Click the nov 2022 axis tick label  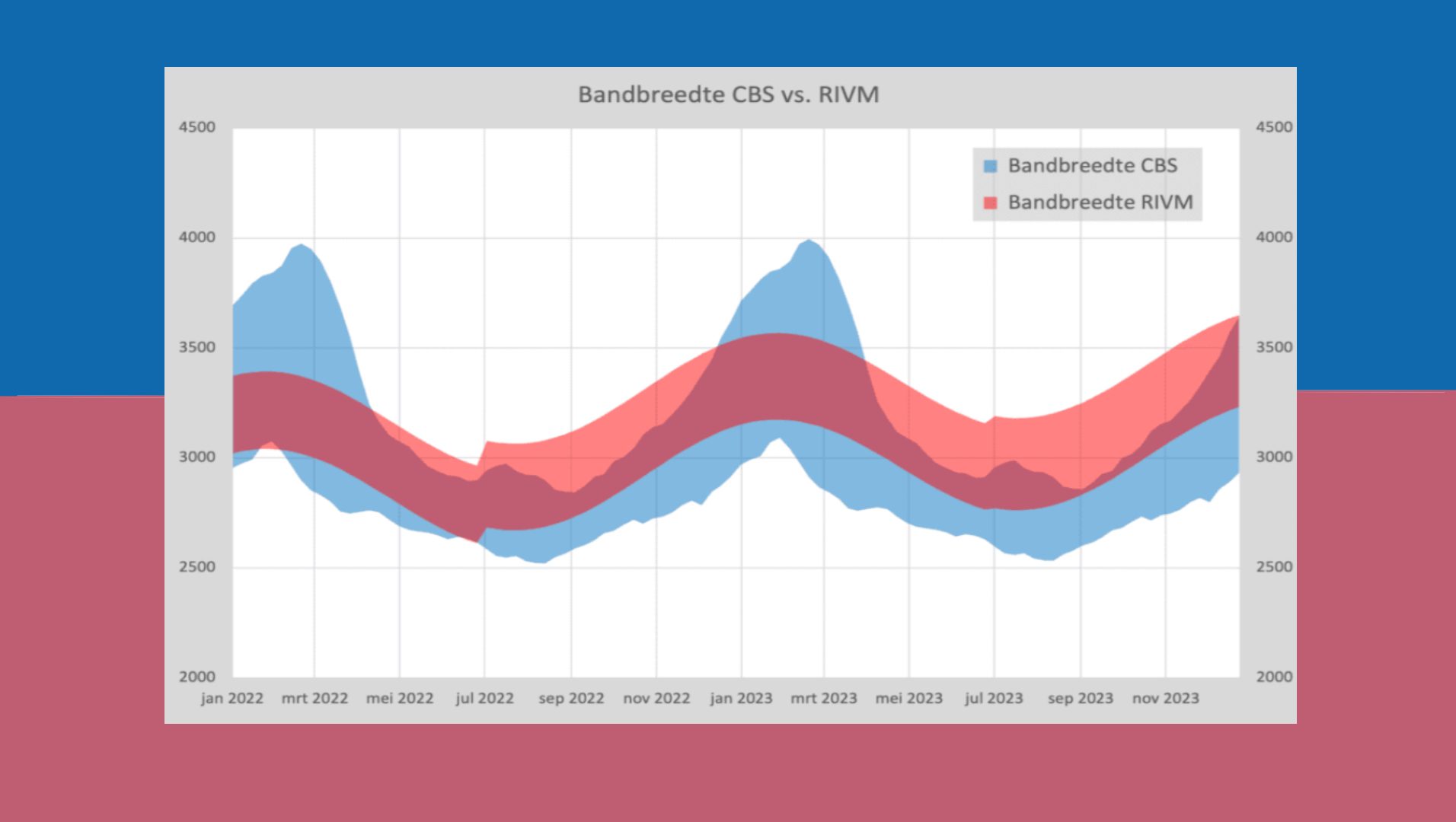click(656, 698)
